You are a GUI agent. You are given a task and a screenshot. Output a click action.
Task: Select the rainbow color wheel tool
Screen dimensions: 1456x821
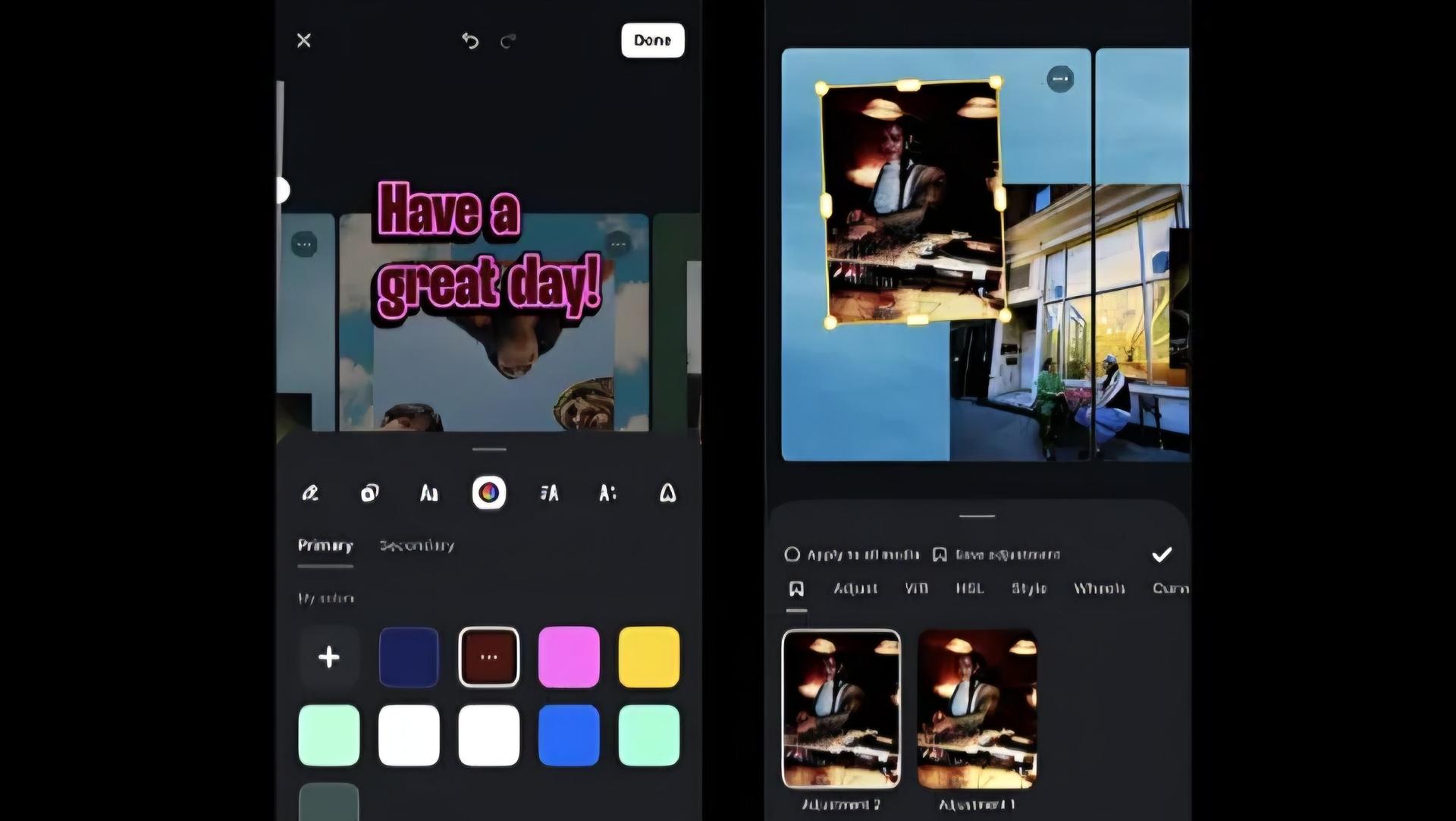(489, 493)
